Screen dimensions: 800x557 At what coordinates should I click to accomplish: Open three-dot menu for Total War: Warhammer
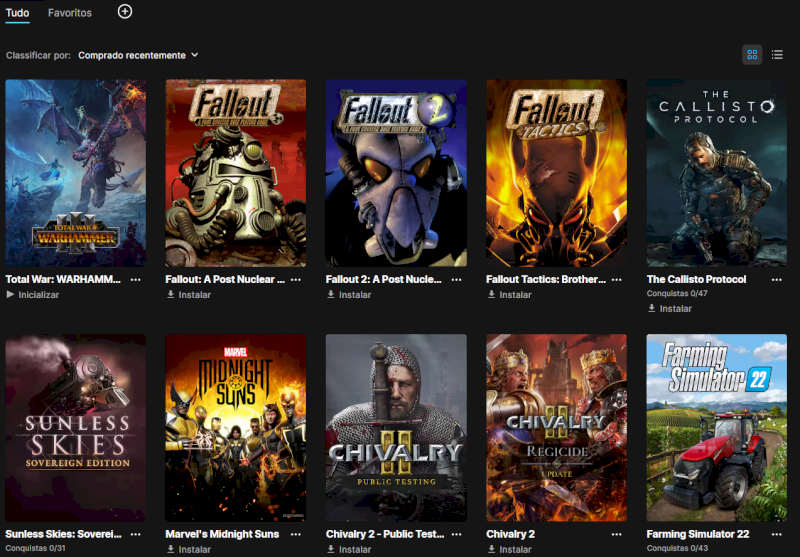pyautogui.click(x=135, y=280)
